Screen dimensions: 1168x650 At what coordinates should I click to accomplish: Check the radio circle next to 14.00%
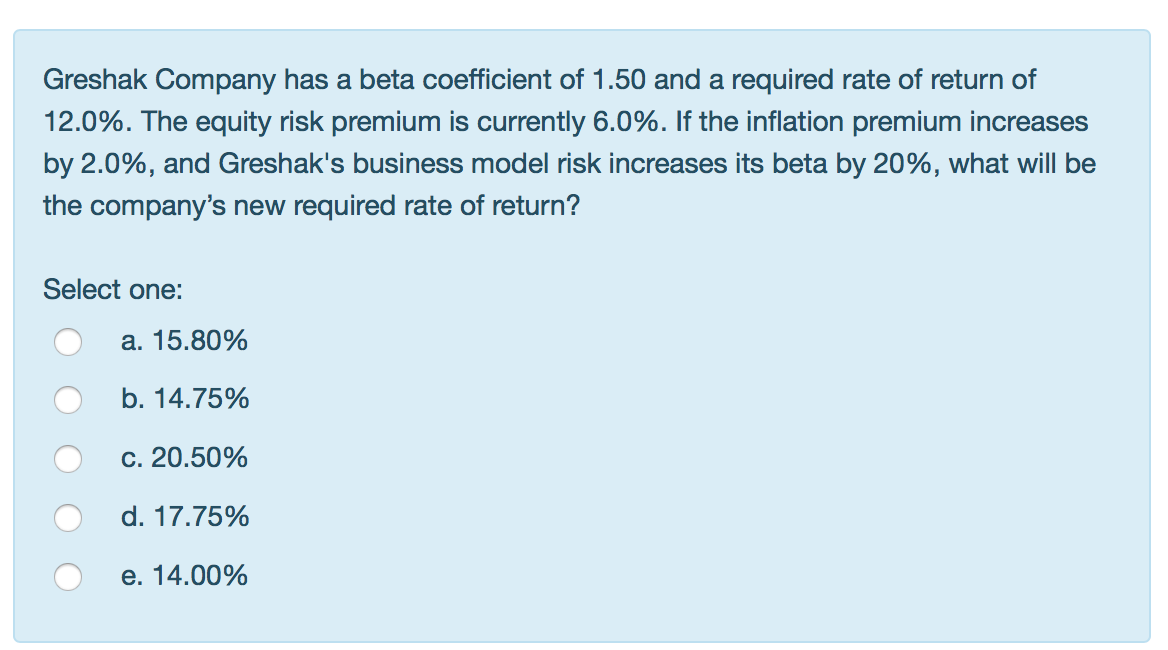(68, 576)
